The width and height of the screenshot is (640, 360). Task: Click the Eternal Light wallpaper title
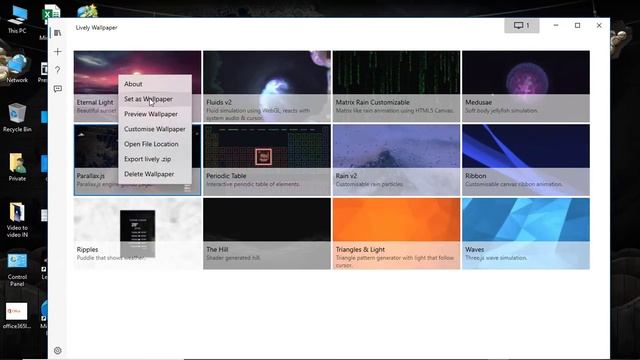pyautogui.click(x=95, y=102)
